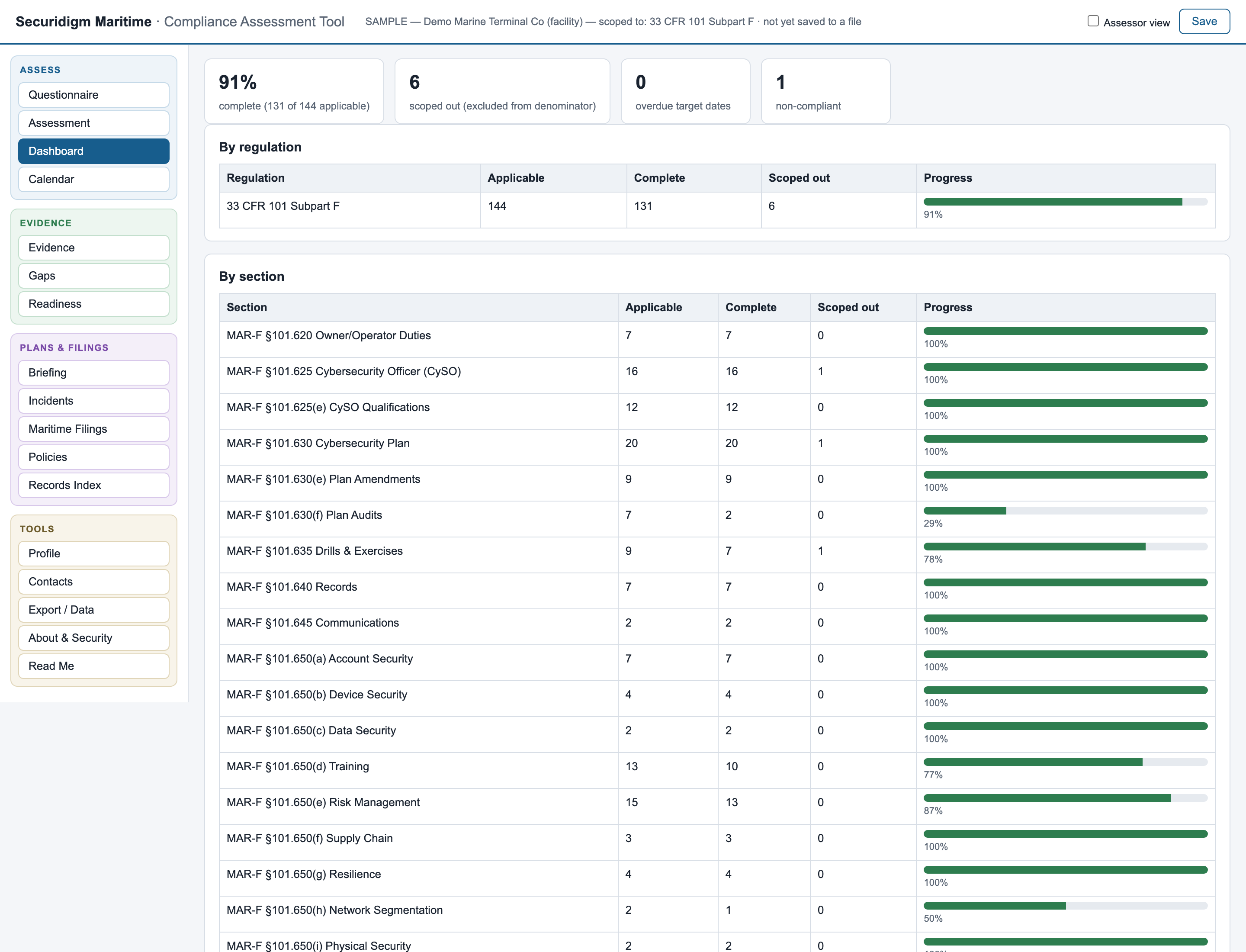
Task: Open the Gaps page
Action: [93, 276]
